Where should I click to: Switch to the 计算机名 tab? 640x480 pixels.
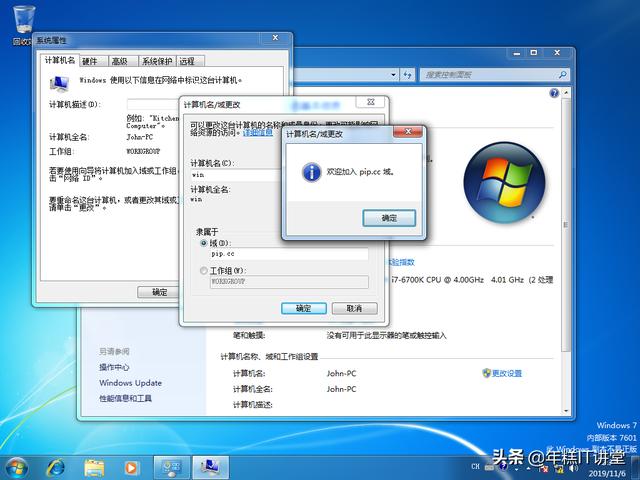[60, 60]
